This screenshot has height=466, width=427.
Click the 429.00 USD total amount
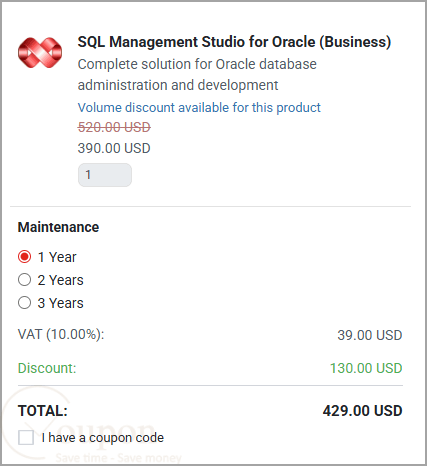pyautogui.click(x=362, y=411)
